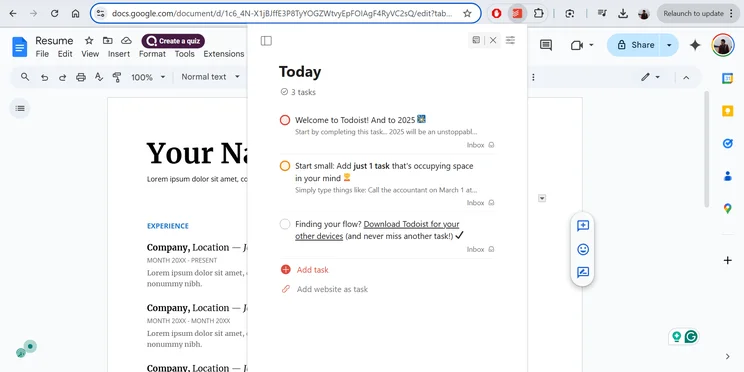This screenshot has width=744, height=372.
Task: Open the 100% zoom dropdown
Action: coord(148,77)
